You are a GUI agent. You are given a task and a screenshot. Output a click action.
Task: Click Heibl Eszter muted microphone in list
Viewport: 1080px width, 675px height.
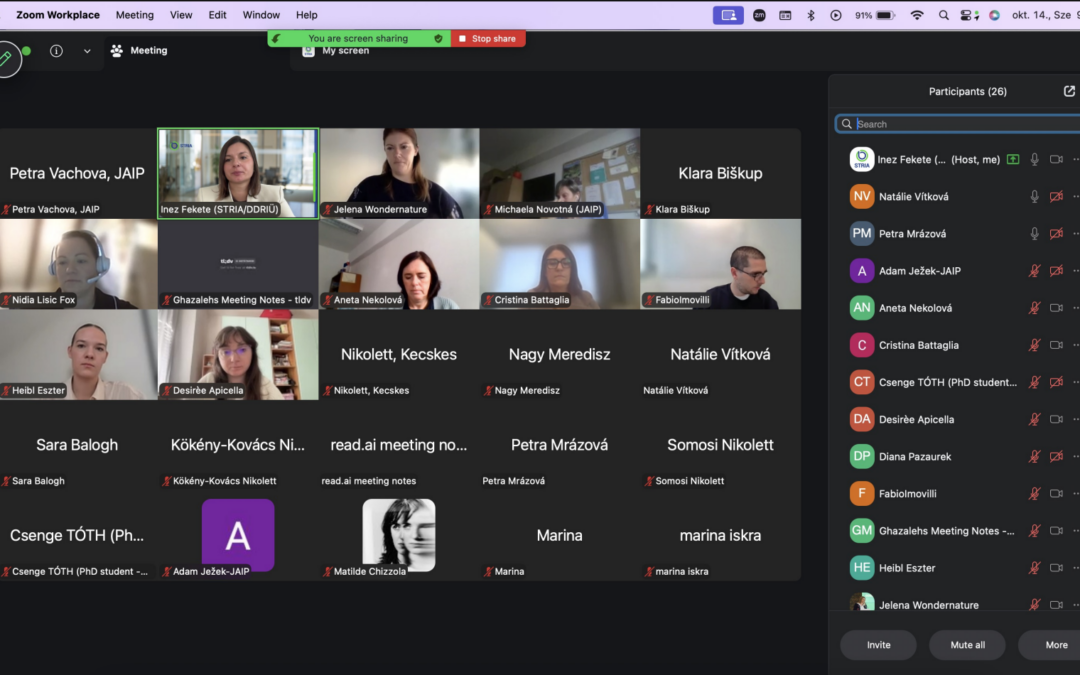coord(1035,568)
